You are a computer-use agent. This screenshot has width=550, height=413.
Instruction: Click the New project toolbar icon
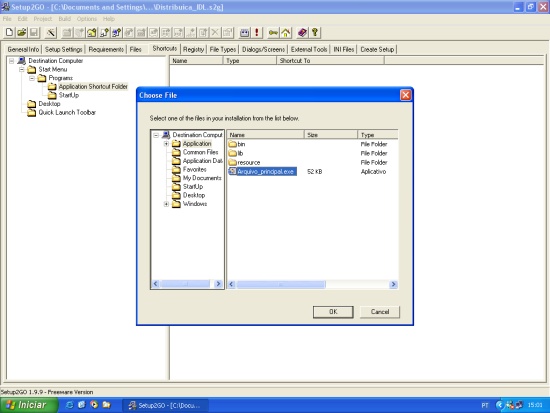pos(9,33)
